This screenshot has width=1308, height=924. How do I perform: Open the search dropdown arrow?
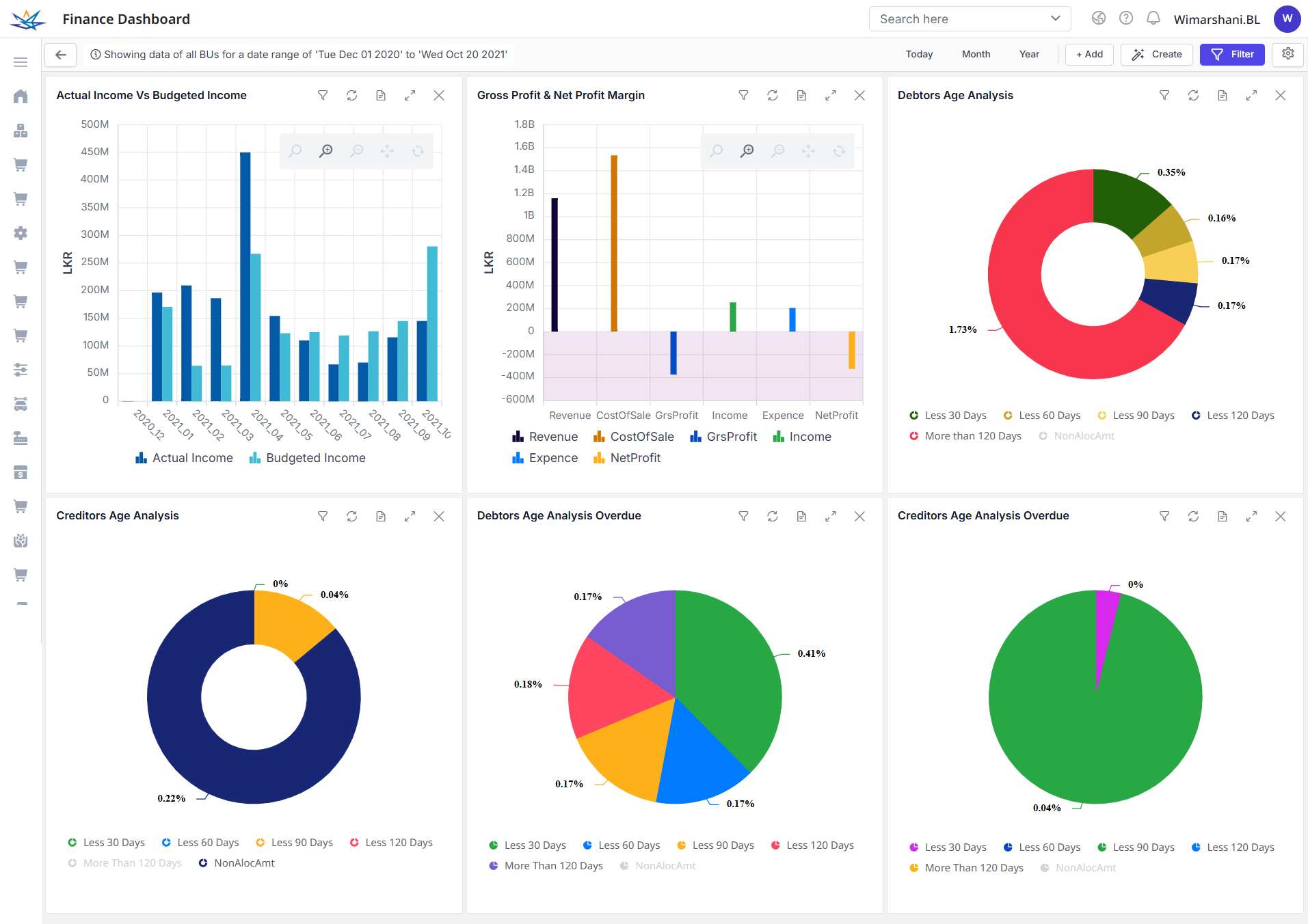(1055, 18)
